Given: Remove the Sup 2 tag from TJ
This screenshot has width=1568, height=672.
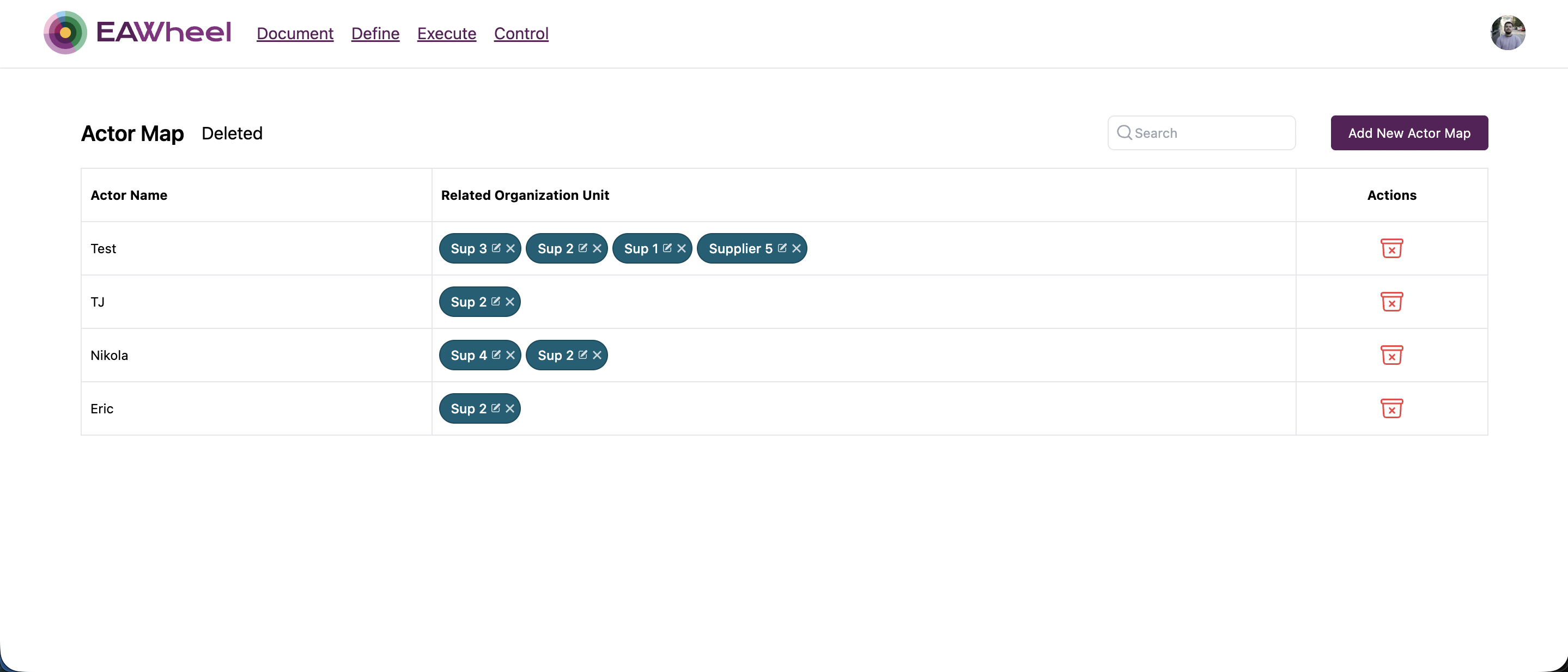Looking at the screenshot, I should [x=510, y=302].
